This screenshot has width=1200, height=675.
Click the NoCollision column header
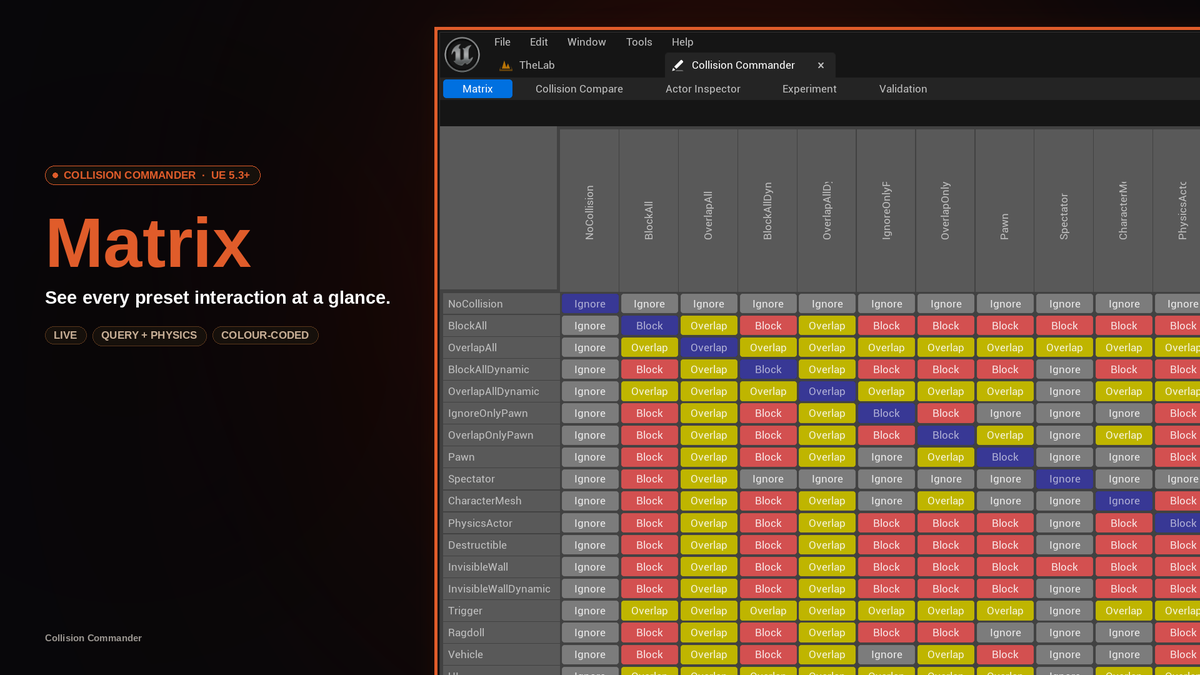pos(589,209)
